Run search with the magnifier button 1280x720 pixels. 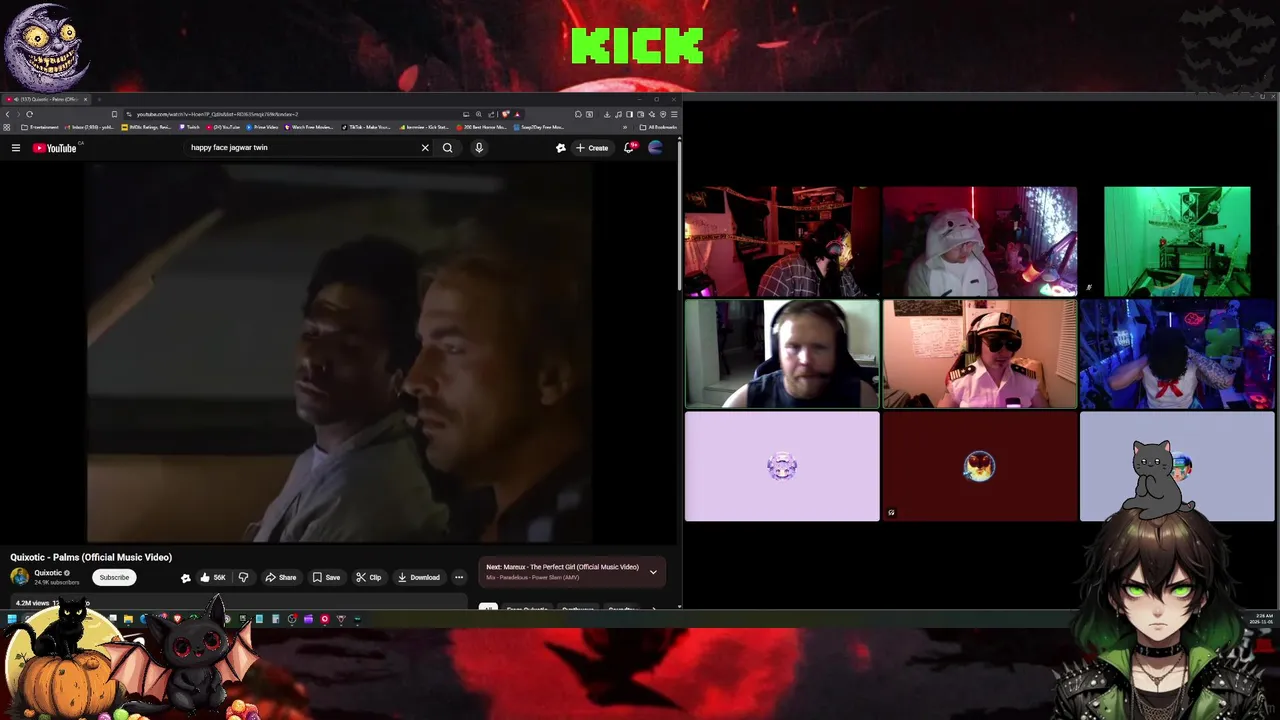click(x=448, y=148)
